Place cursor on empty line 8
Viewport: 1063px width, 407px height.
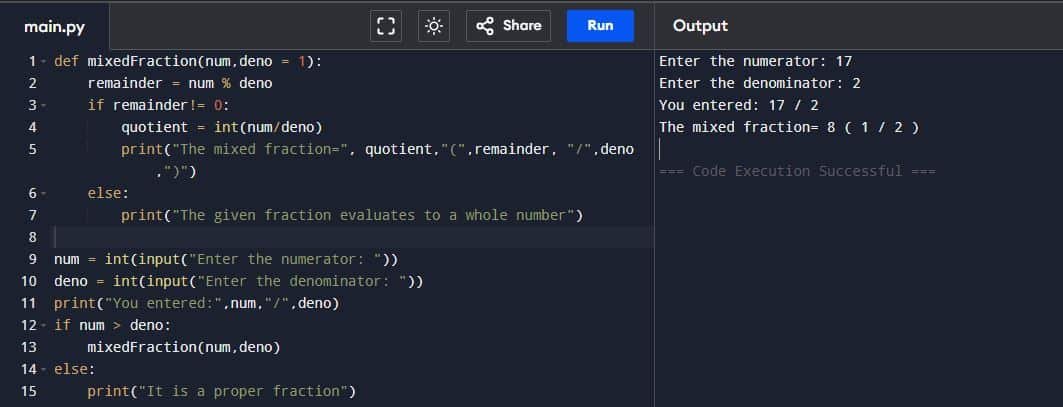click(353, 237)
